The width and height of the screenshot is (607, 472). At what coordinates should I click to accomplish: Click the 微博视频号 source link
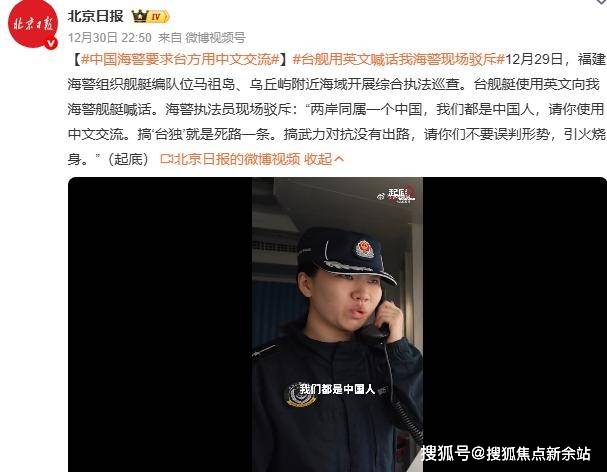[x=215, y=38]
